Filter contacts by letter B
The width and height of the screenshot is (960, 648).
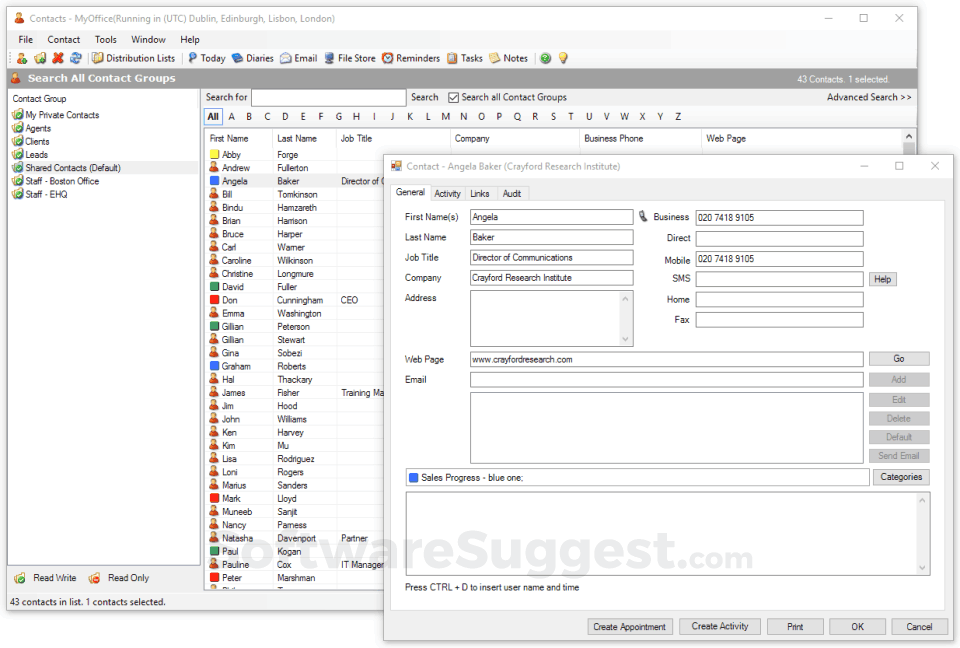coord(247,115)
